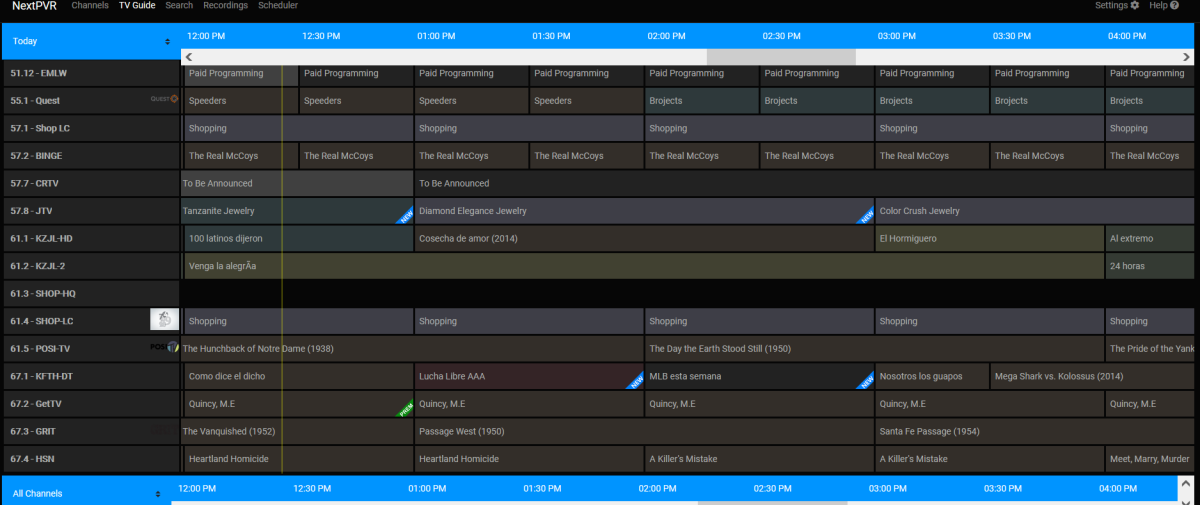Click the left arrow of top scrollbar
Screen dimensions: 1200x505
tap(188, 57)
